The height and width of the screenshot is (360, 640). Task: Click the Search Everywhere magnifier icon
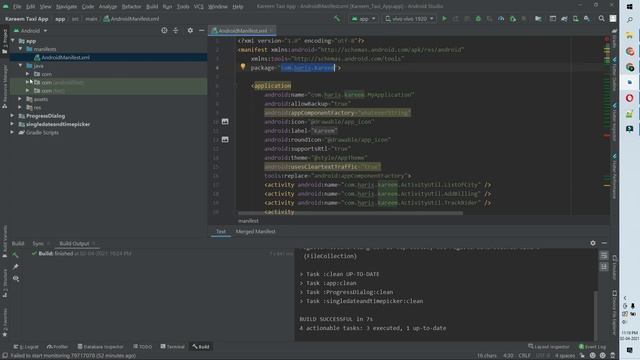601,19
